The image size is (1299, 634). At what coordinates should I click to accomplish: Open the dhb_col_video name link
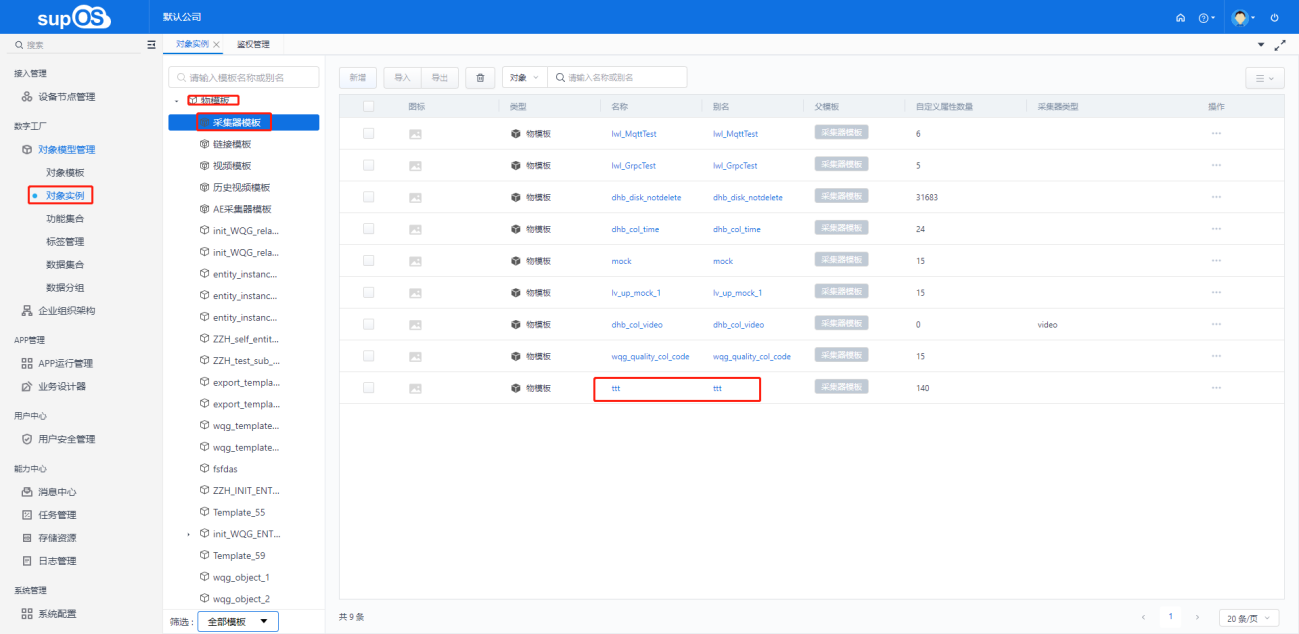pyautogui.click(x=636, y=325)
